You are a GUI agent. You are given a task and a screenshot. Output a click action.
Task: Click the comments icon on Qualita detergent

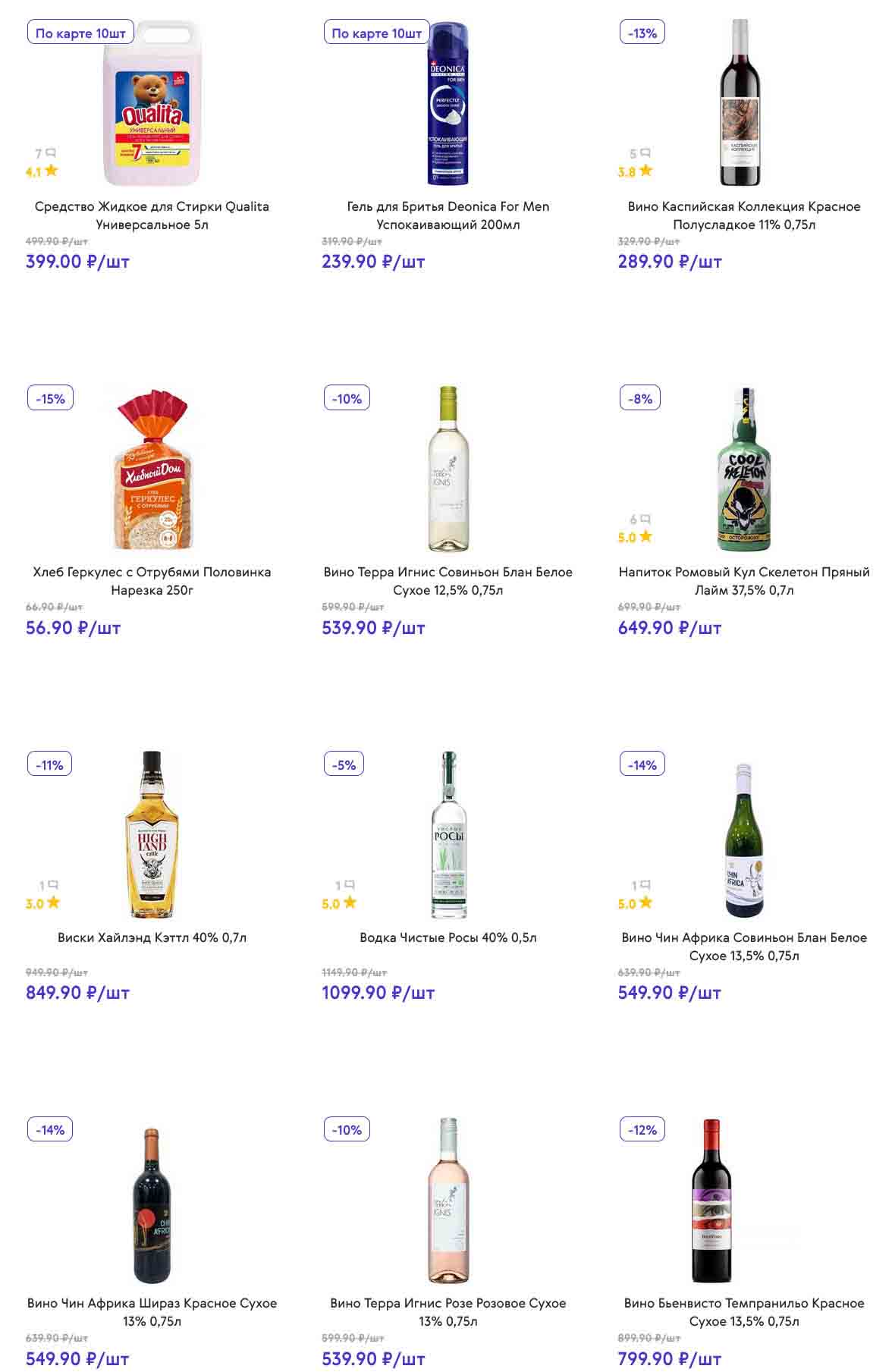(x=51, y=153)
